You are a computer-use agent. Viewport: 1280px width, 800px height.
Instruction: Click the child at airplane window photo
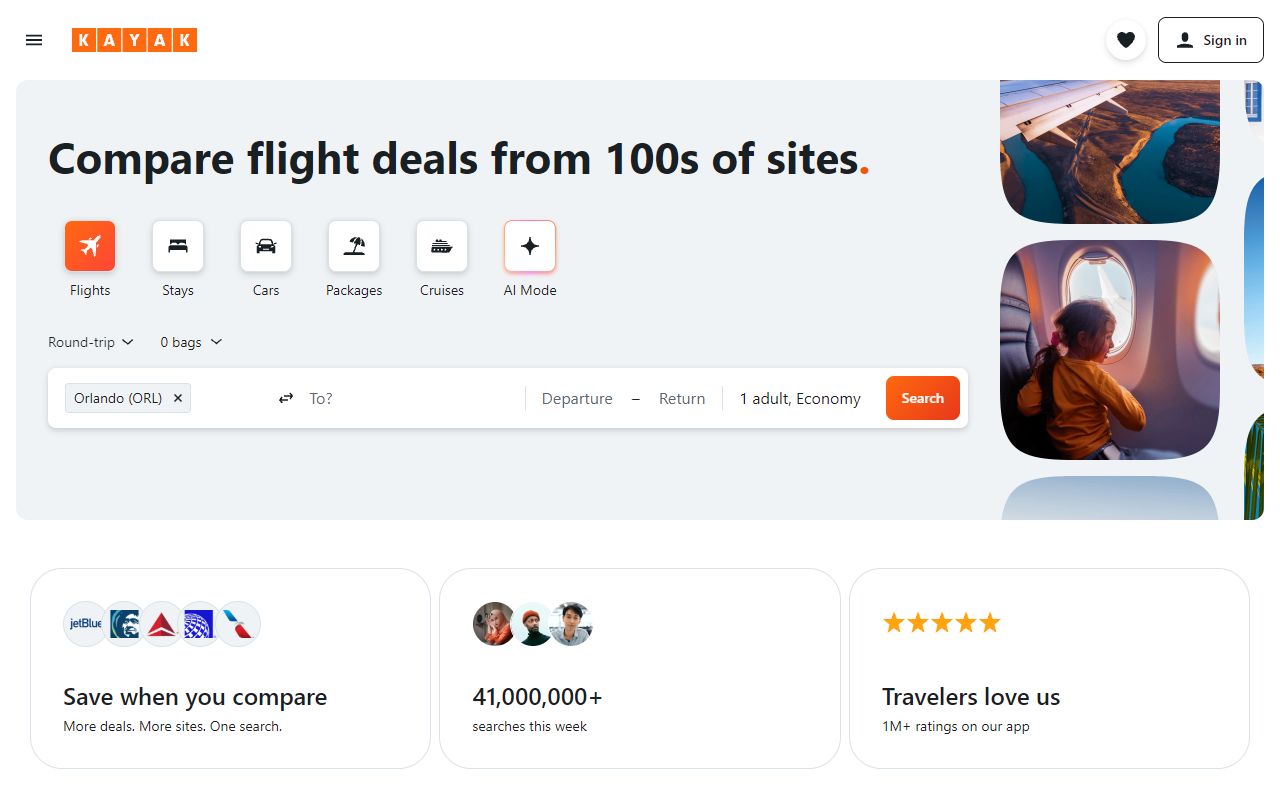click(1110, 350)
